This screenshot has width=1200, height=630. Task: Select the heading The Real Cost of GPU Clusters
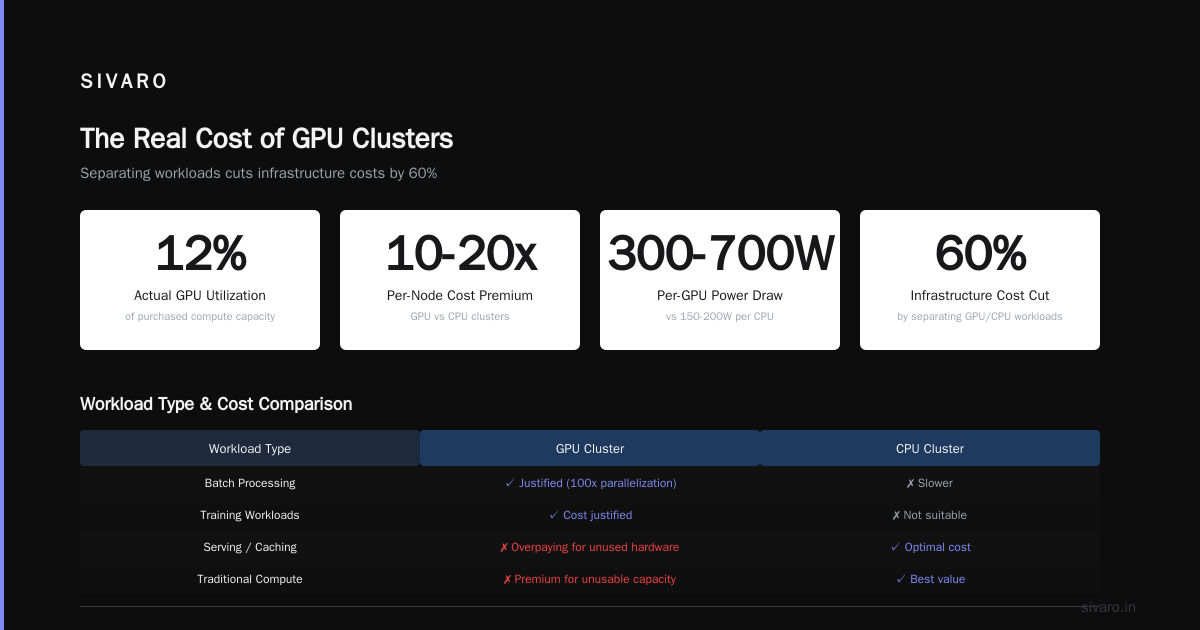coord(267,138)
